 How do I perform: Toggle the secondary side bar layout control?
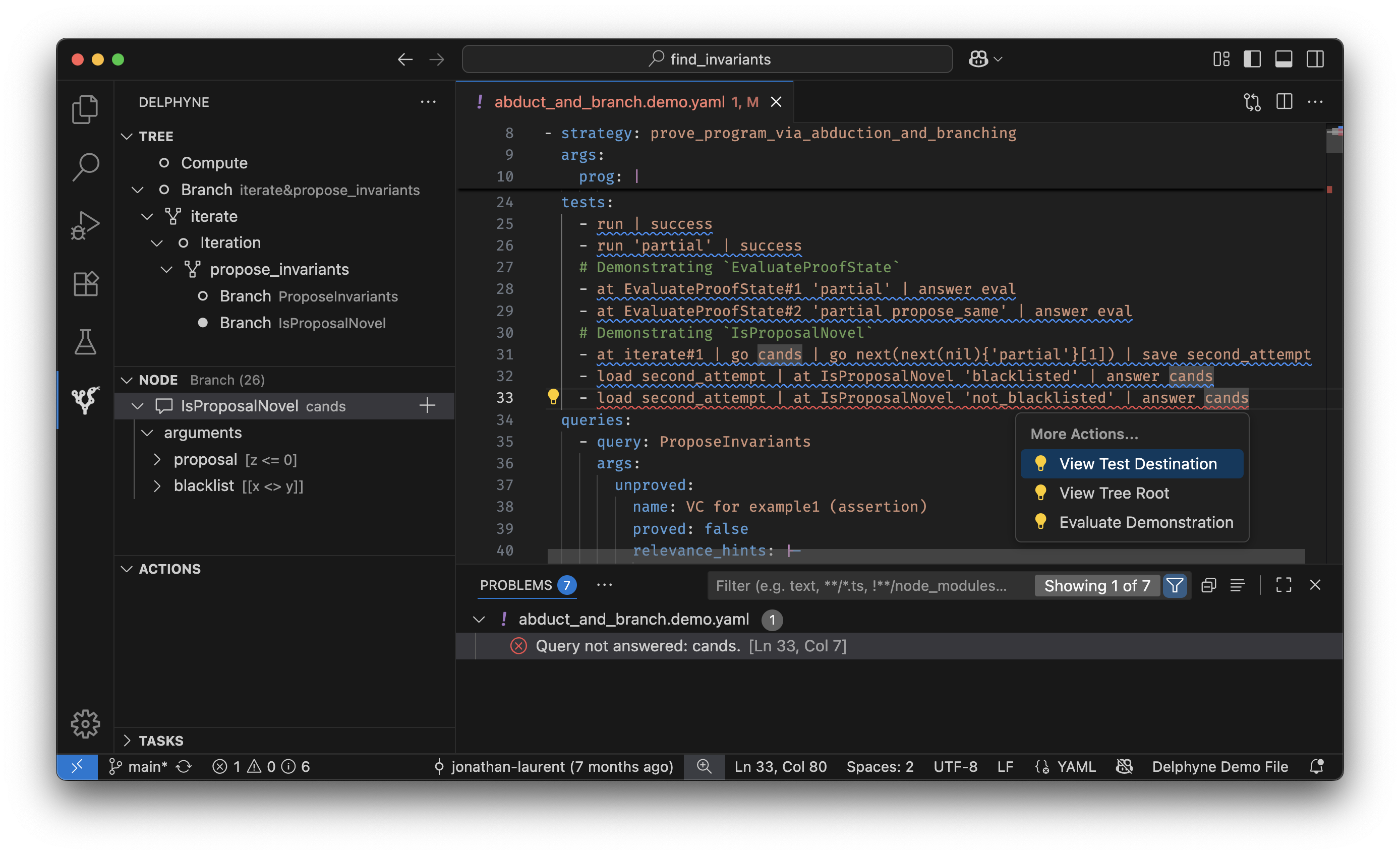1315,58
